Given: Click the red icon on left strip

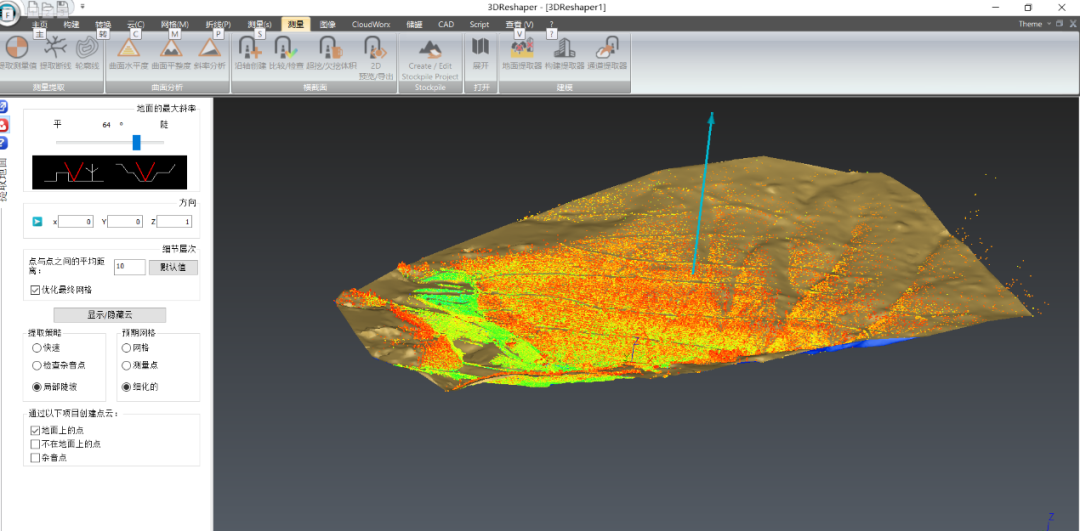Looking at the screenshot, I should tap(3, 125).
